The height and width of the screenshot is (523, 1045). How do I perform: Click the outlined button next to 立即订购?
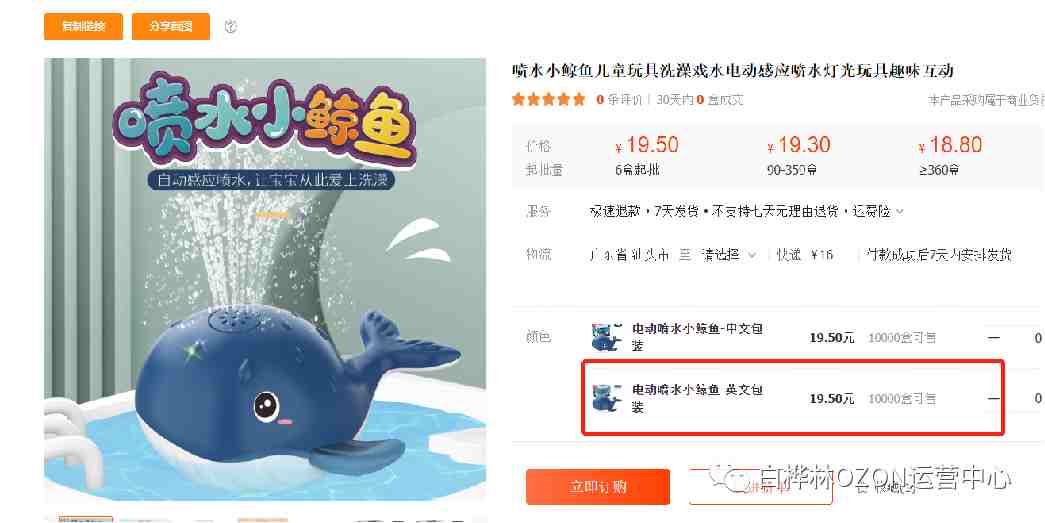click(760, 487)
